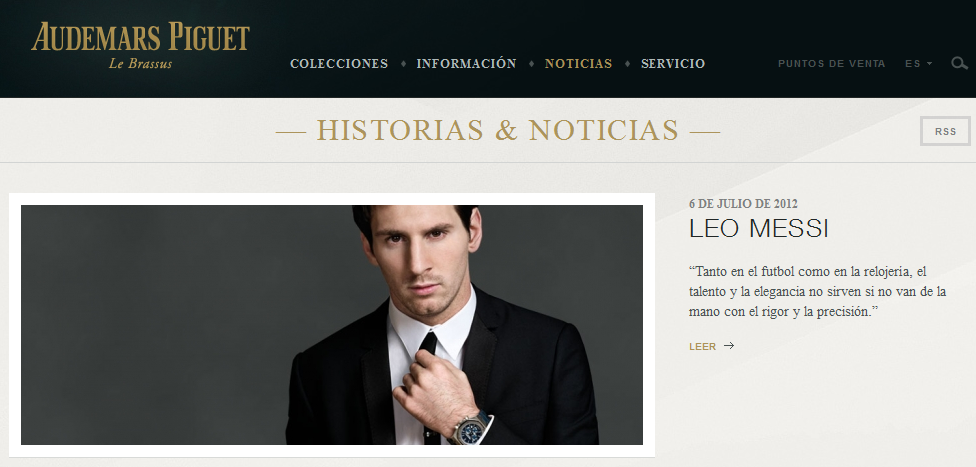Open the LEO MESSI article headline
The width and height of the screenshot is (976, 467).
(x=759, y=229)
